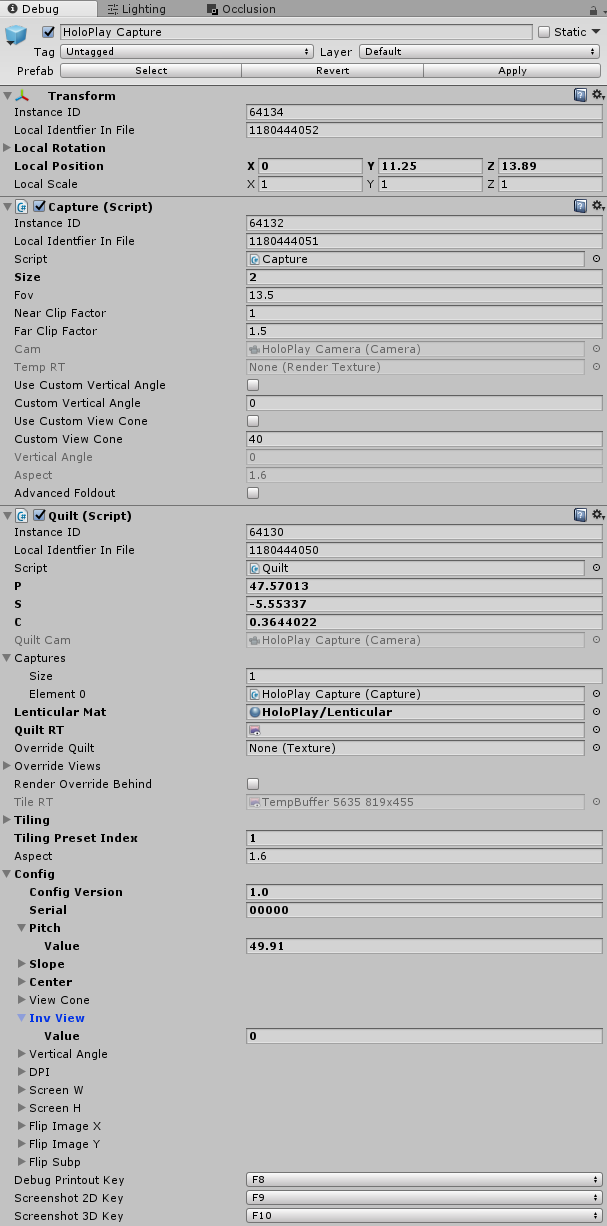Click the Custom View Cone field
Screen dimensions: 607x1226
(x=425, y=439)
